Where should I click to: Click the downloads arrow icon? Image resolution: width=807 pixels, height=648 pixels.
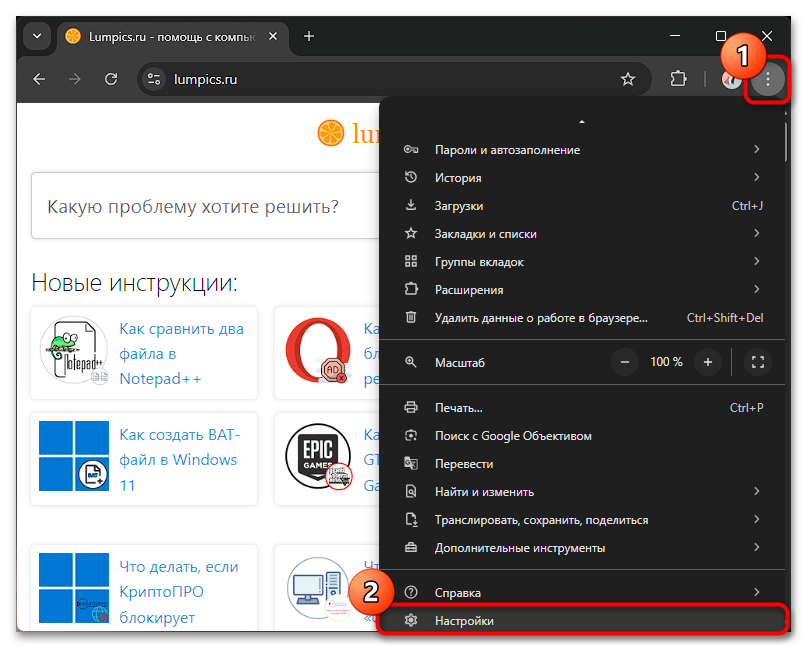[411, 205]
